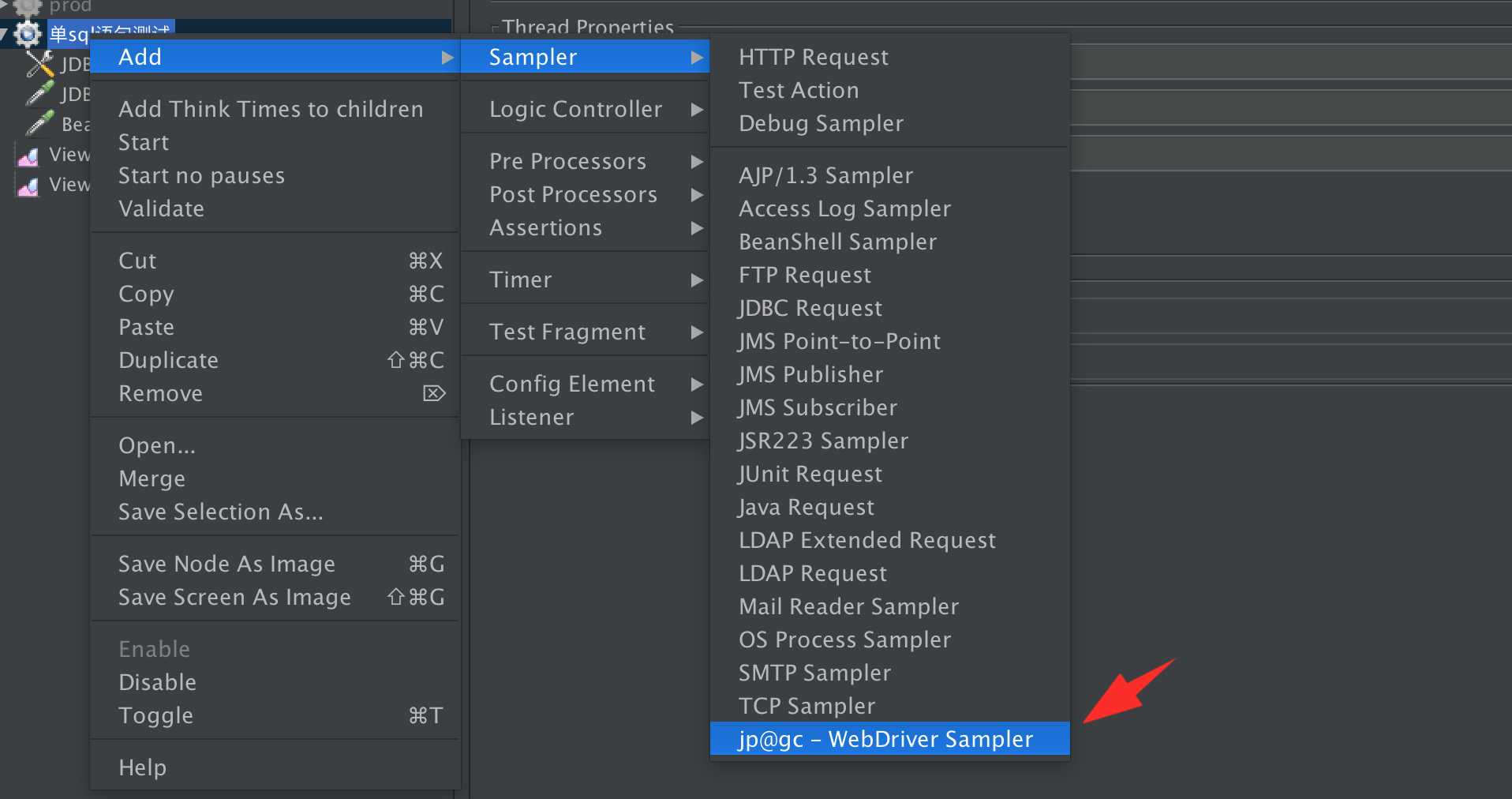The image size is (1512, 799).
Task: Click the pipette icon beside the Bea item
Action: point(39,124)
